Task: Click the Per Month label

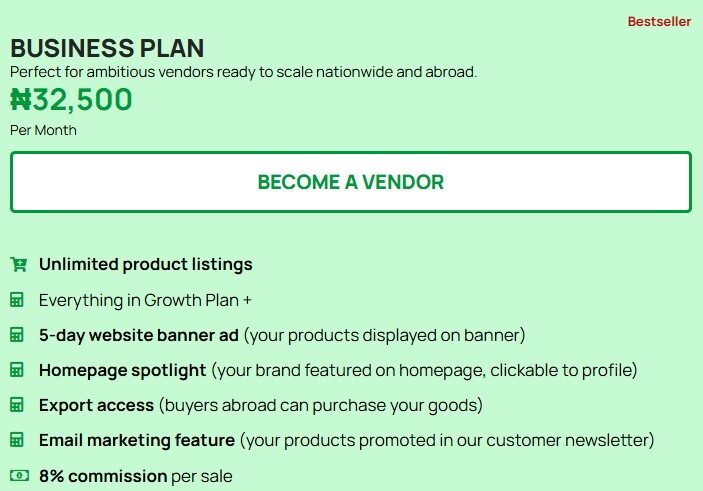Action: tap(43, 130)
